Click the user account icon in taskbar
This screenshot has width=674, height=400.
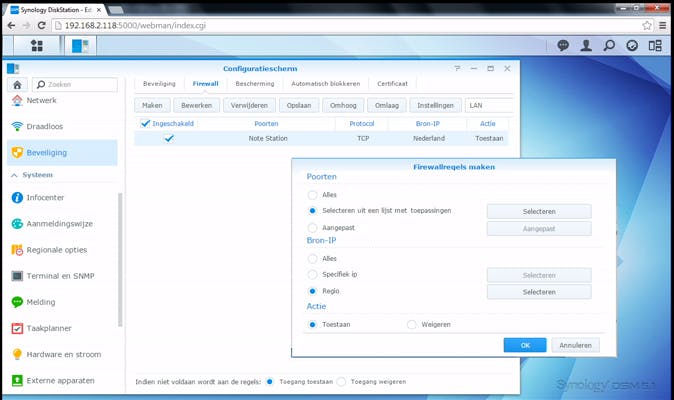(x=586, y=45)
